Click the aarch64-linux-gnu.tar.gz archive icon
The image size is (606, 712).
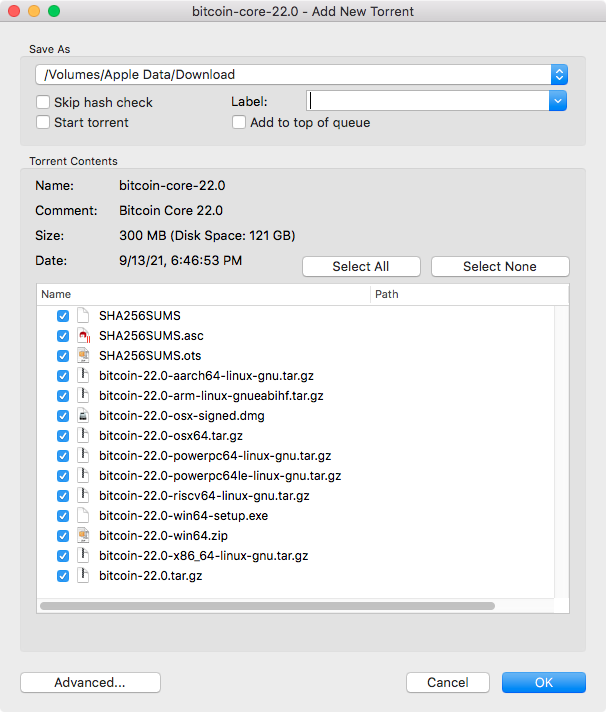point(83,376)
